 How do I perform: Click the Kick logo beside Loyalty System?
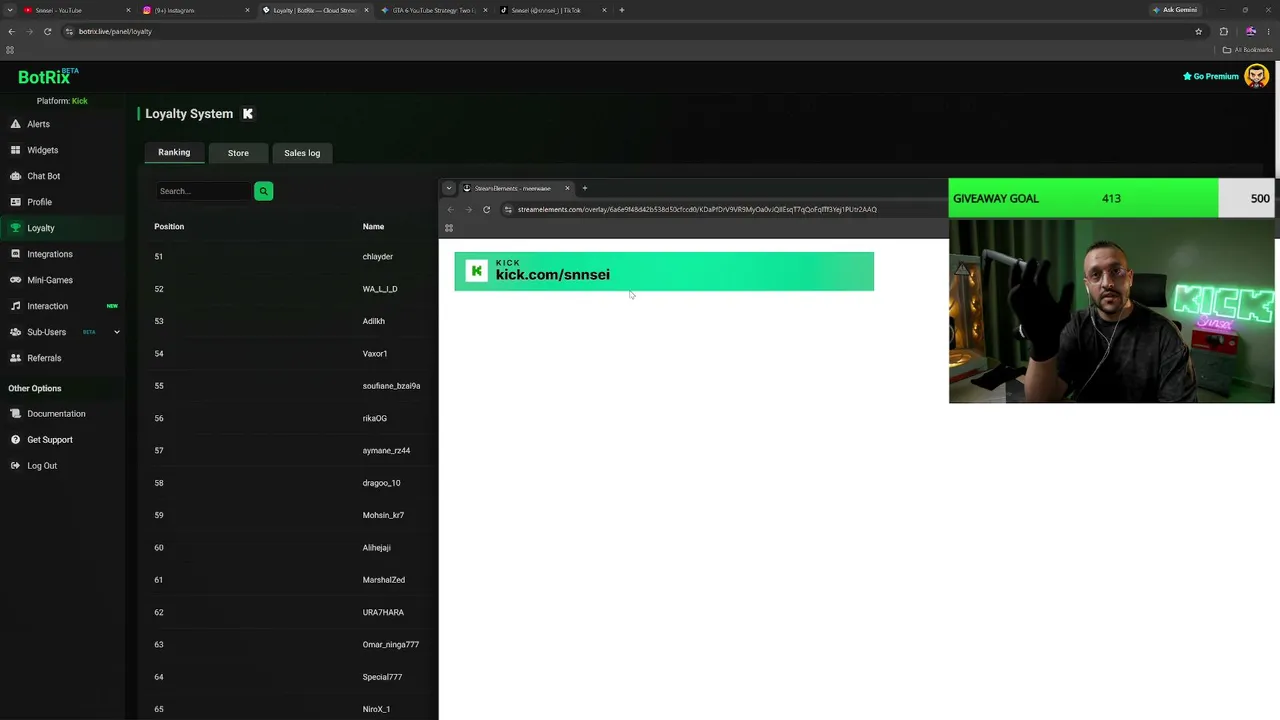(x=248, y=114)
